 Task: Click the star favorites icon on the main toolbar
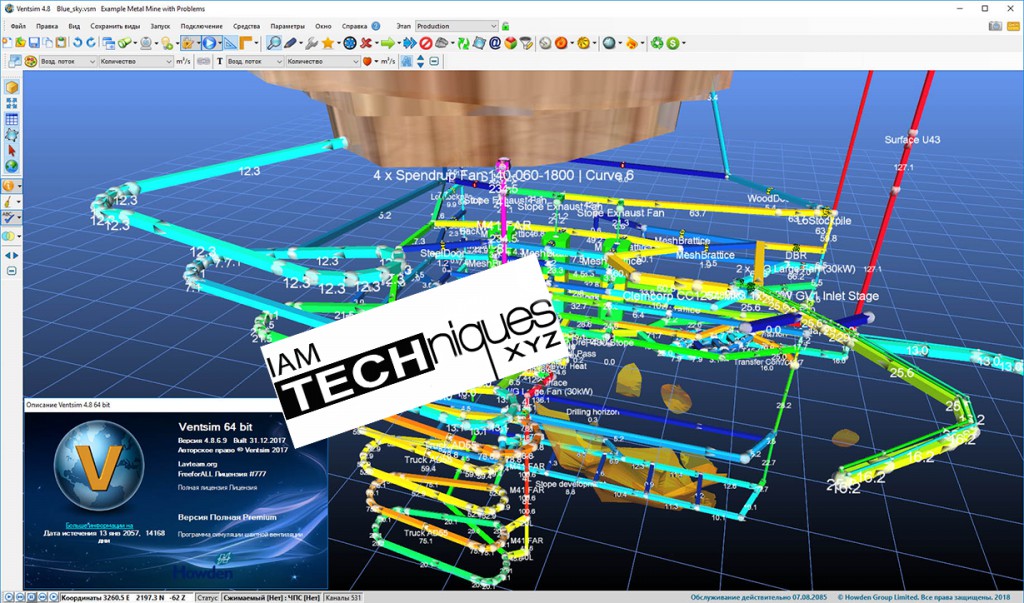click(x=329, y=43)
